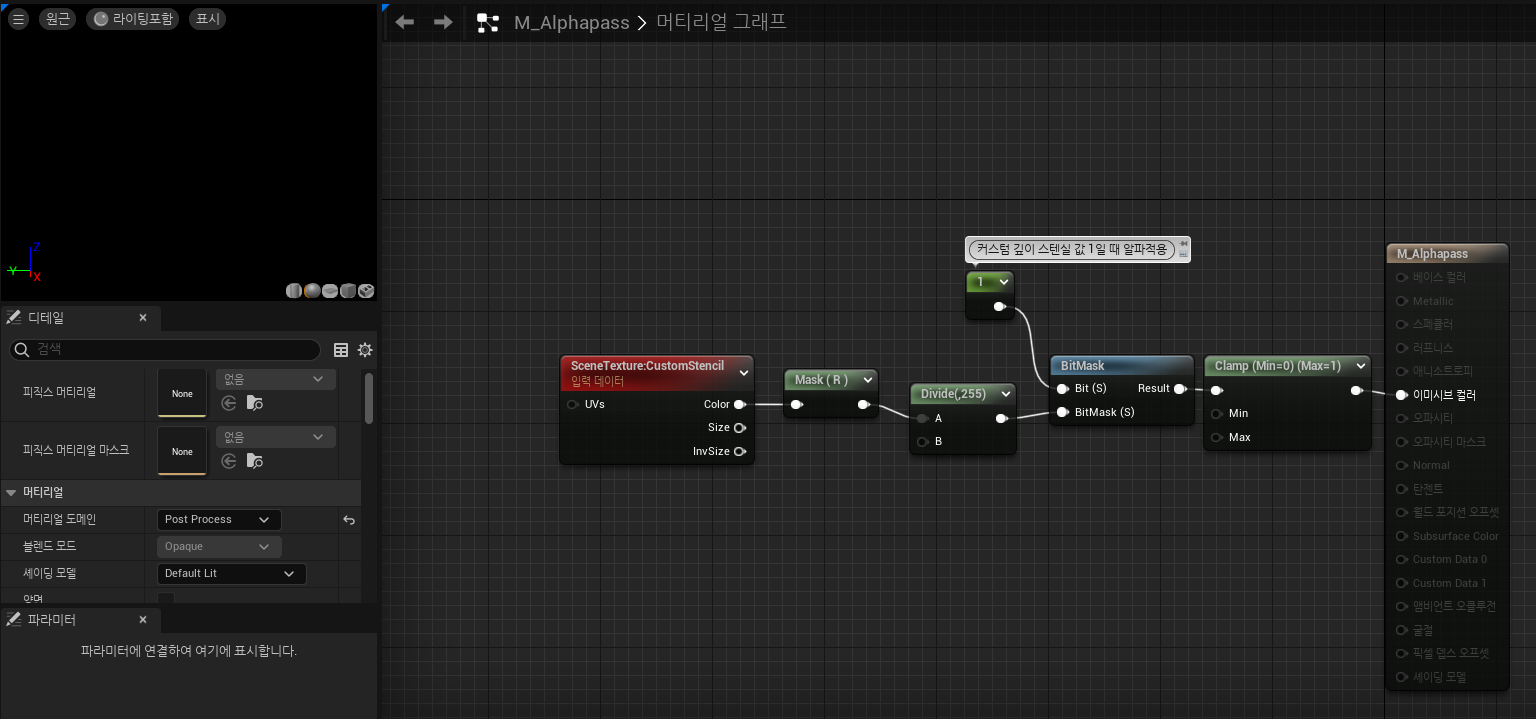Click the 라이팅포함 view mode button
Viewport: 1536px width, 719px height.
pos(133,19)
